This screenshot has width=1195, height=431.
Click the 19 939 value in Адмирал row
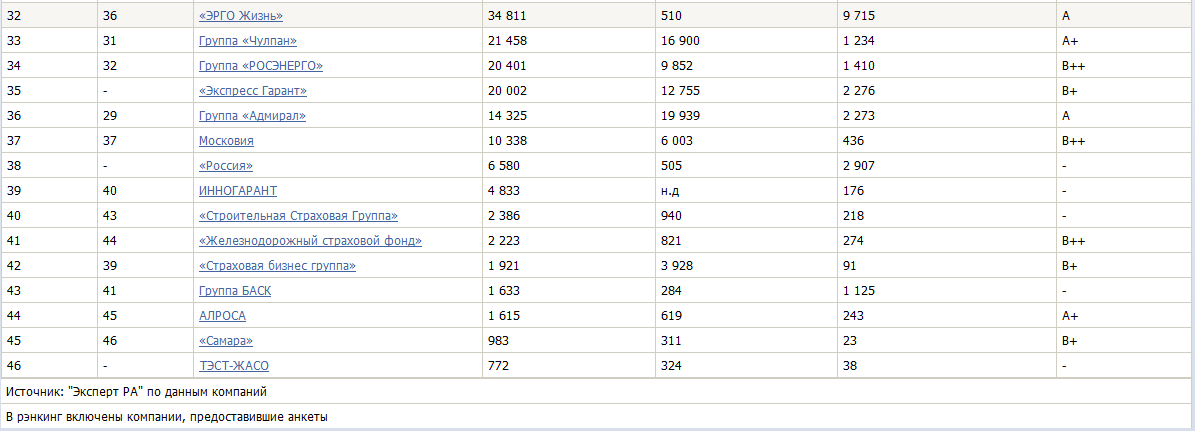tap(681, 116)
